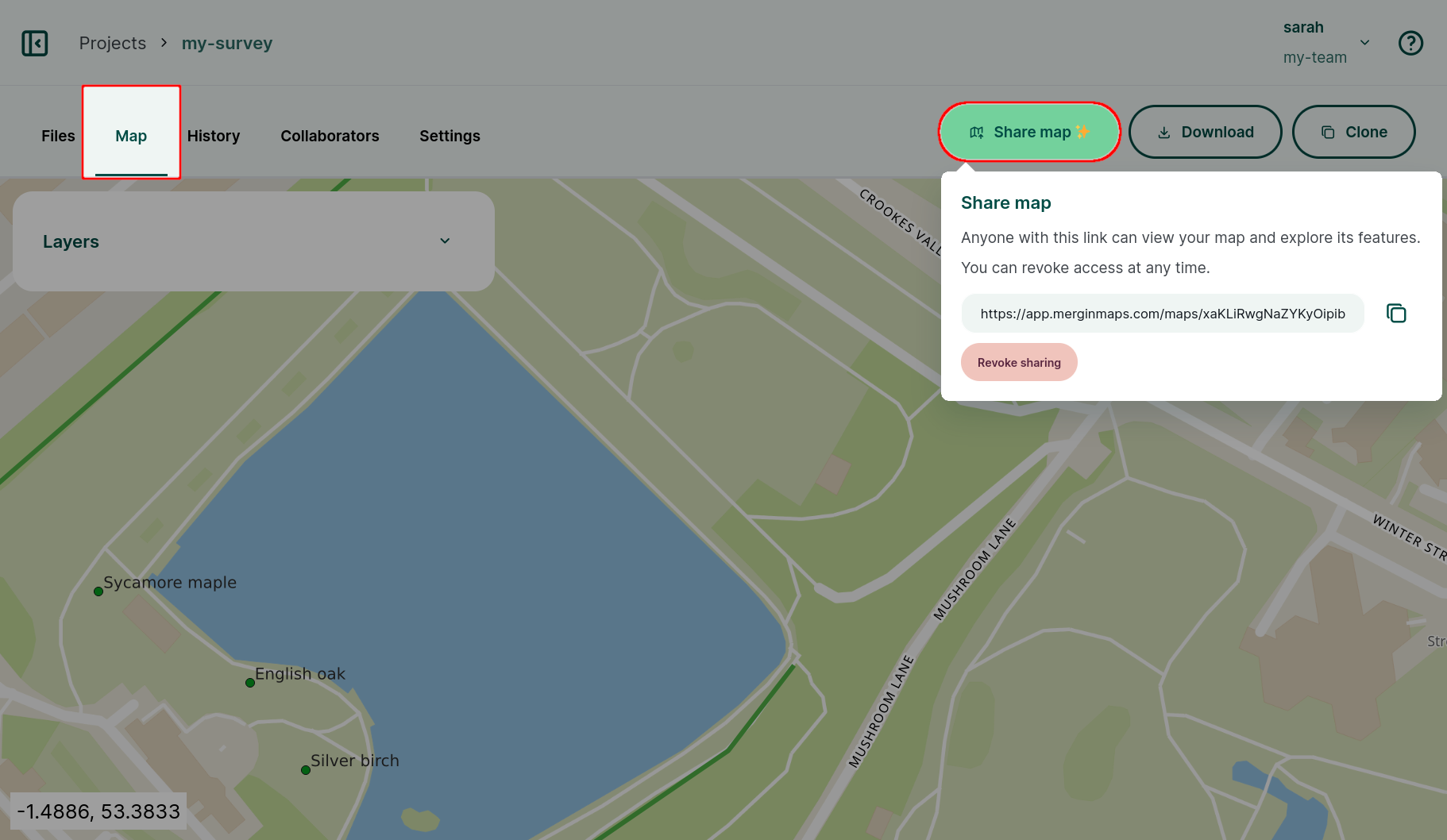Click the download arrow icon on Download

click(x=1164, y=132)
